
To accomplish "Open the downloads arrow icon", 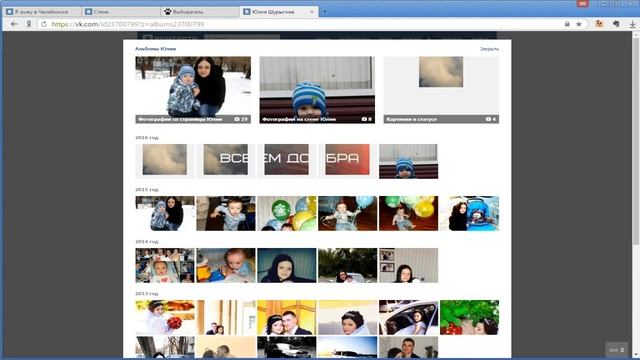I will (x=632, y=24).
